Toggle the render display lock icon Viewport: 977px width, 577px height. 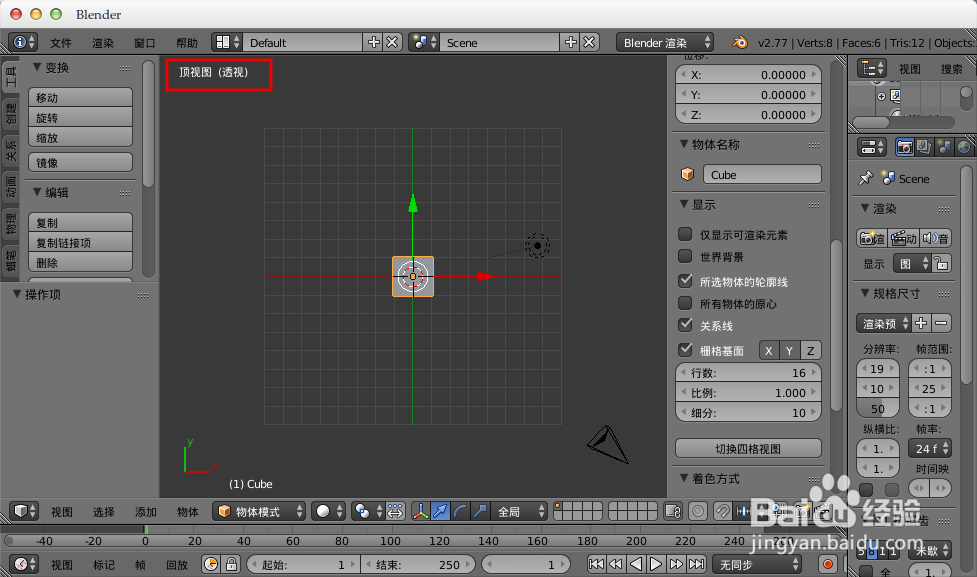942,264
